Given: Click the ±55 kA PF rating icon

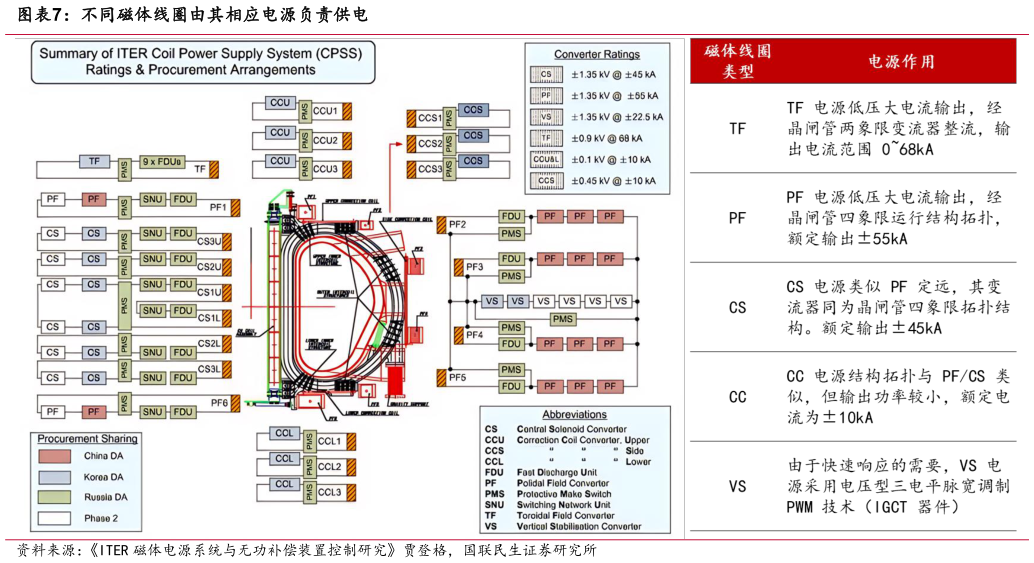Looking at the screenshot, I should (x=545, y=96).
